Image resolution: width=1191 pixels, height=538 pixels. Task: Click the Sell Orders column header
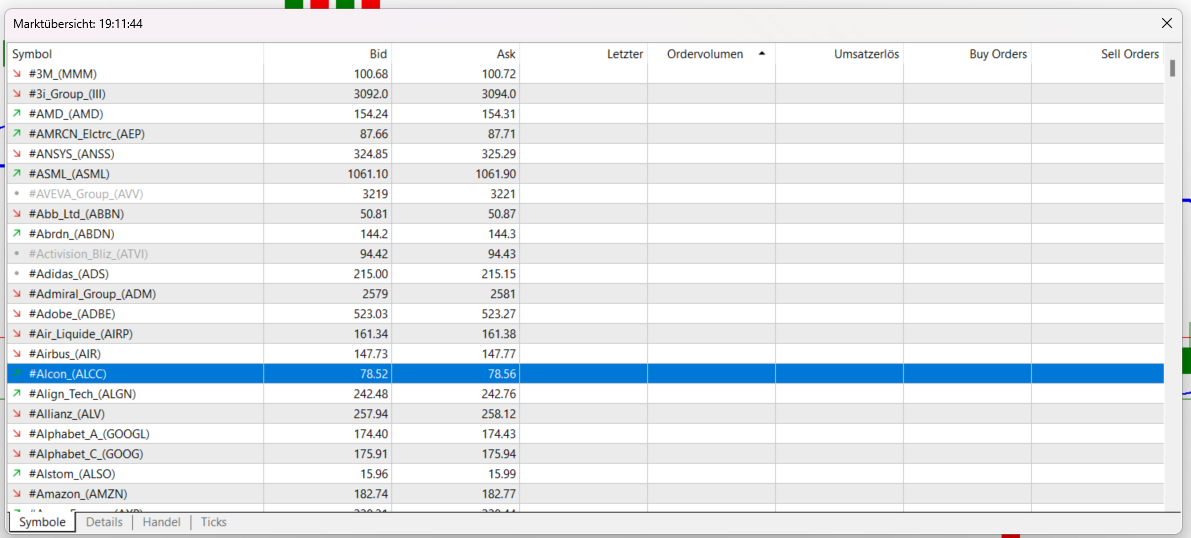click(x=1098, y=55)
